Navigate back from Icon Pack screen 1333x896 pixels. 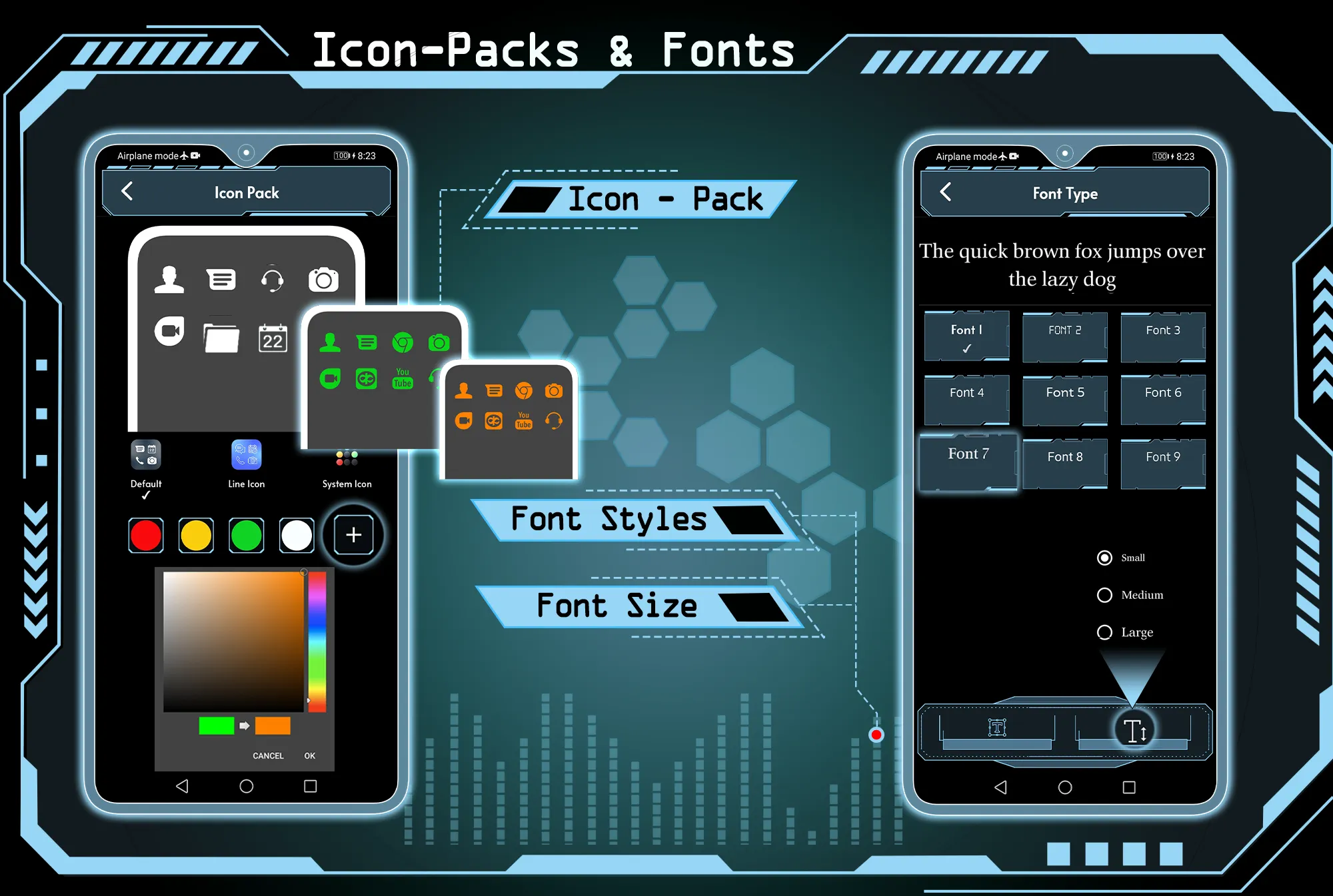click(124, 194)
